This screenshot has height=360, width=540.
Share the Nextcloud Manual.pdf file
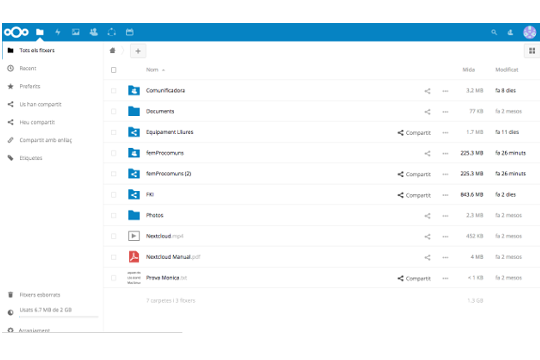[x=427, y=257]
